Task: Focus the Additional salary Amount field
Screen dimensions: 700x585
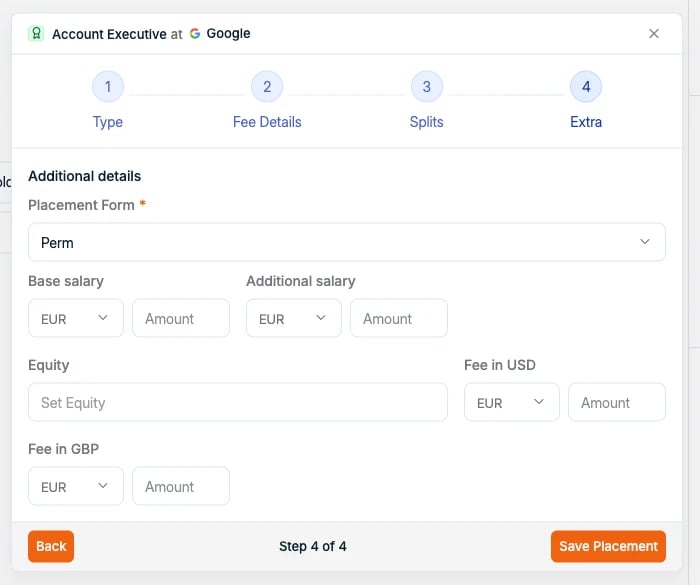Action: pyautogui.click(x=399, y=318)
